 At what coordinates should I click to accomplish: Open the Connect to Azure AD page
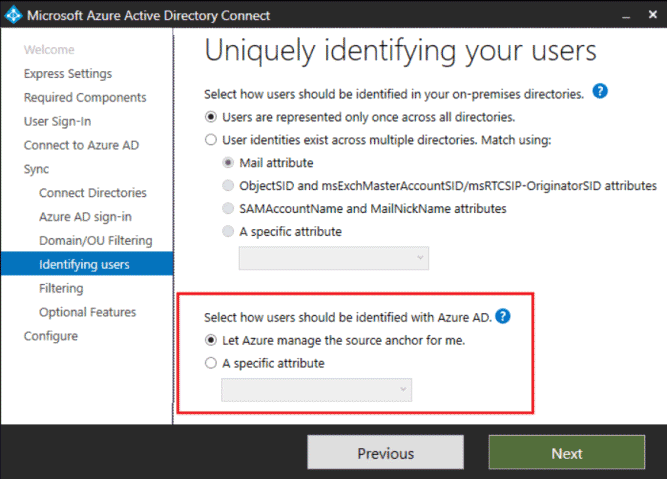81,145
